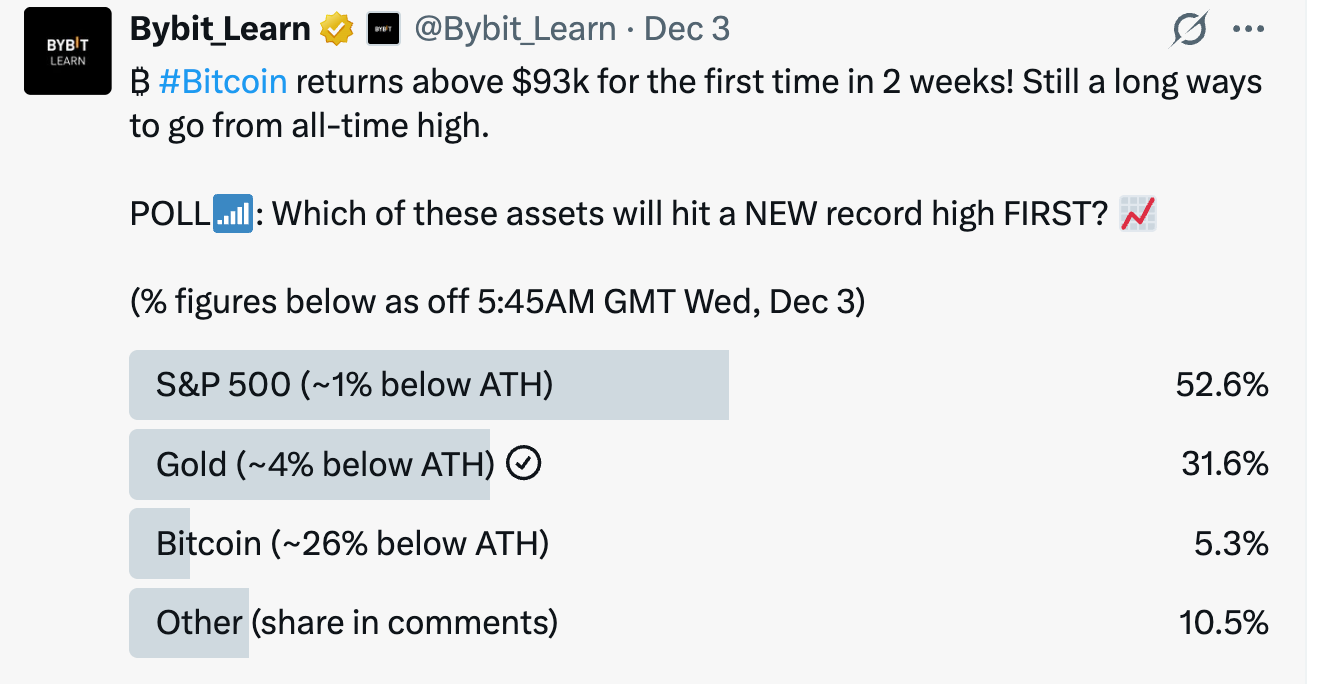Click the Bybit_Learn display name

point(218,28)
